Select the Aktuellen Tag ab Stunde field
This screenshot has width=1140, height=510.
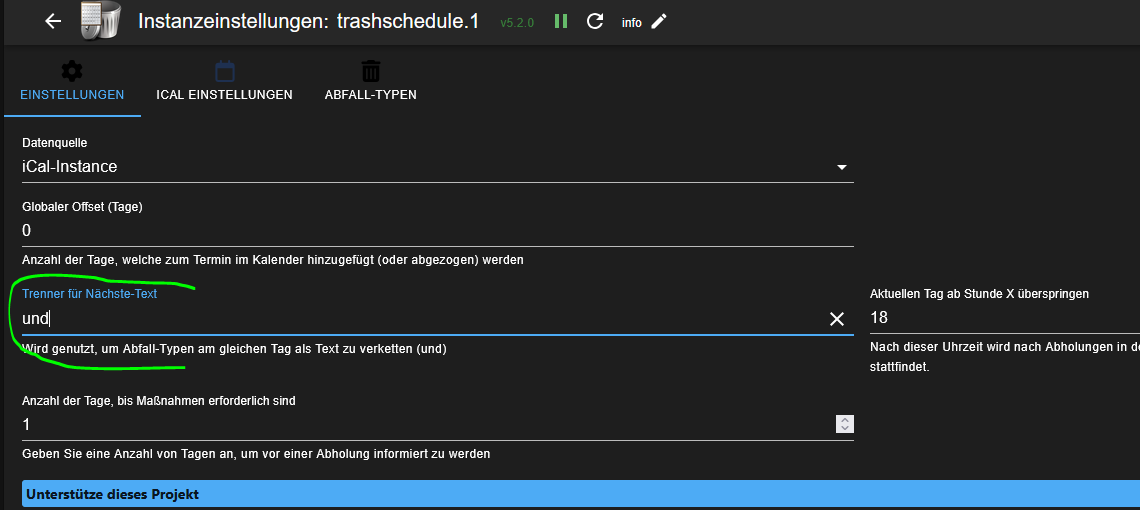(x=1000, y=318)
